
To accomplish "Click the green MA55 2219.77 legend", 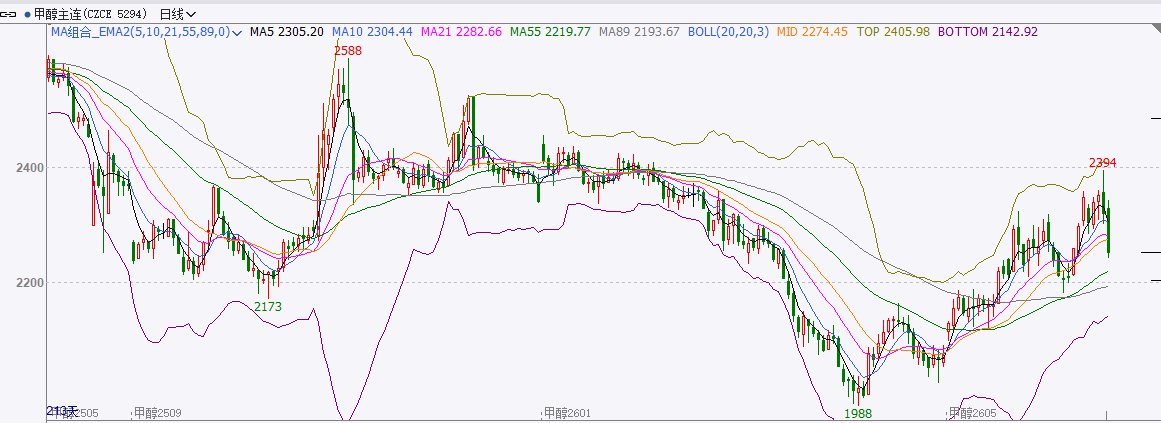I will click(550, 32).
